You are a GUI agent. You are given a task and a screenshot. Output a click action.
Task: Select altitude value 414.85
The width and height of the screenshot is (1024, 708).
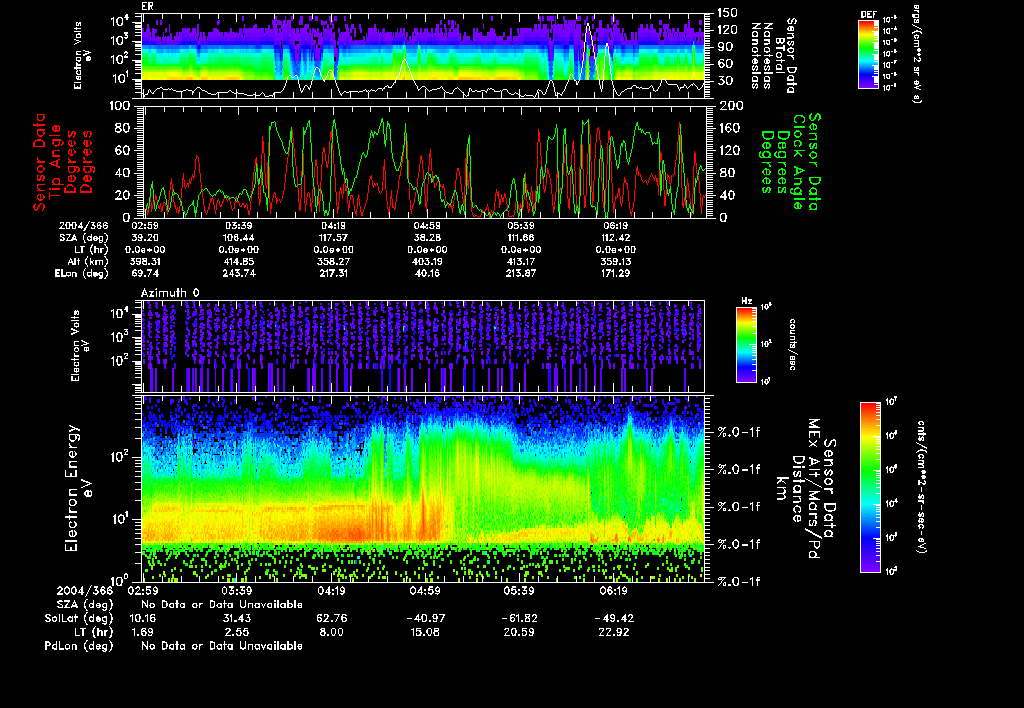(238, 261)
